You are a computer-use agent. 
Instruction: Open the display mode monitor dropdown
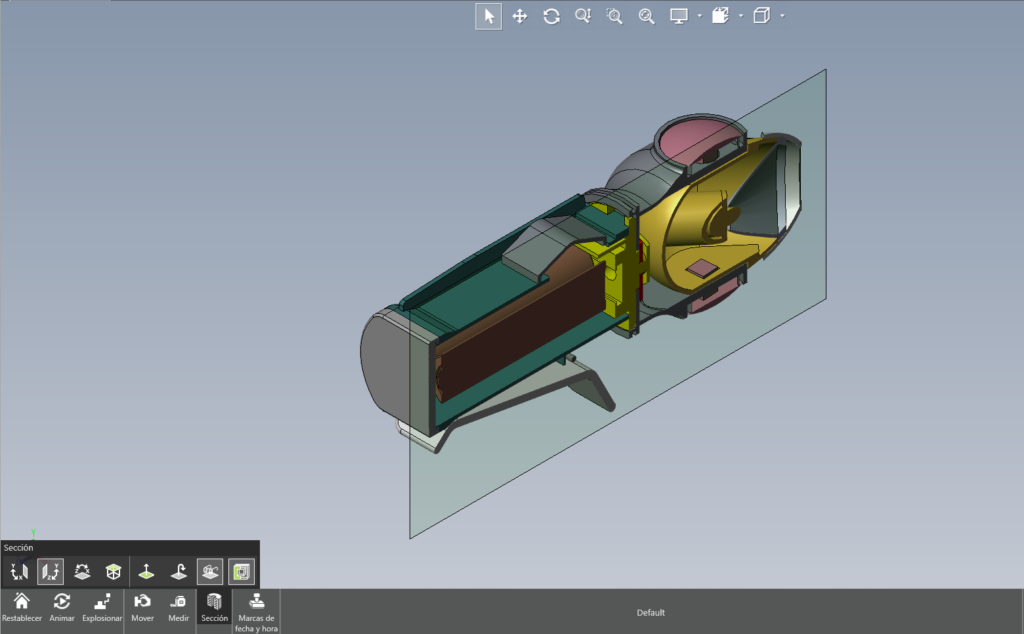pyautogui.click(x=700, y=16)
